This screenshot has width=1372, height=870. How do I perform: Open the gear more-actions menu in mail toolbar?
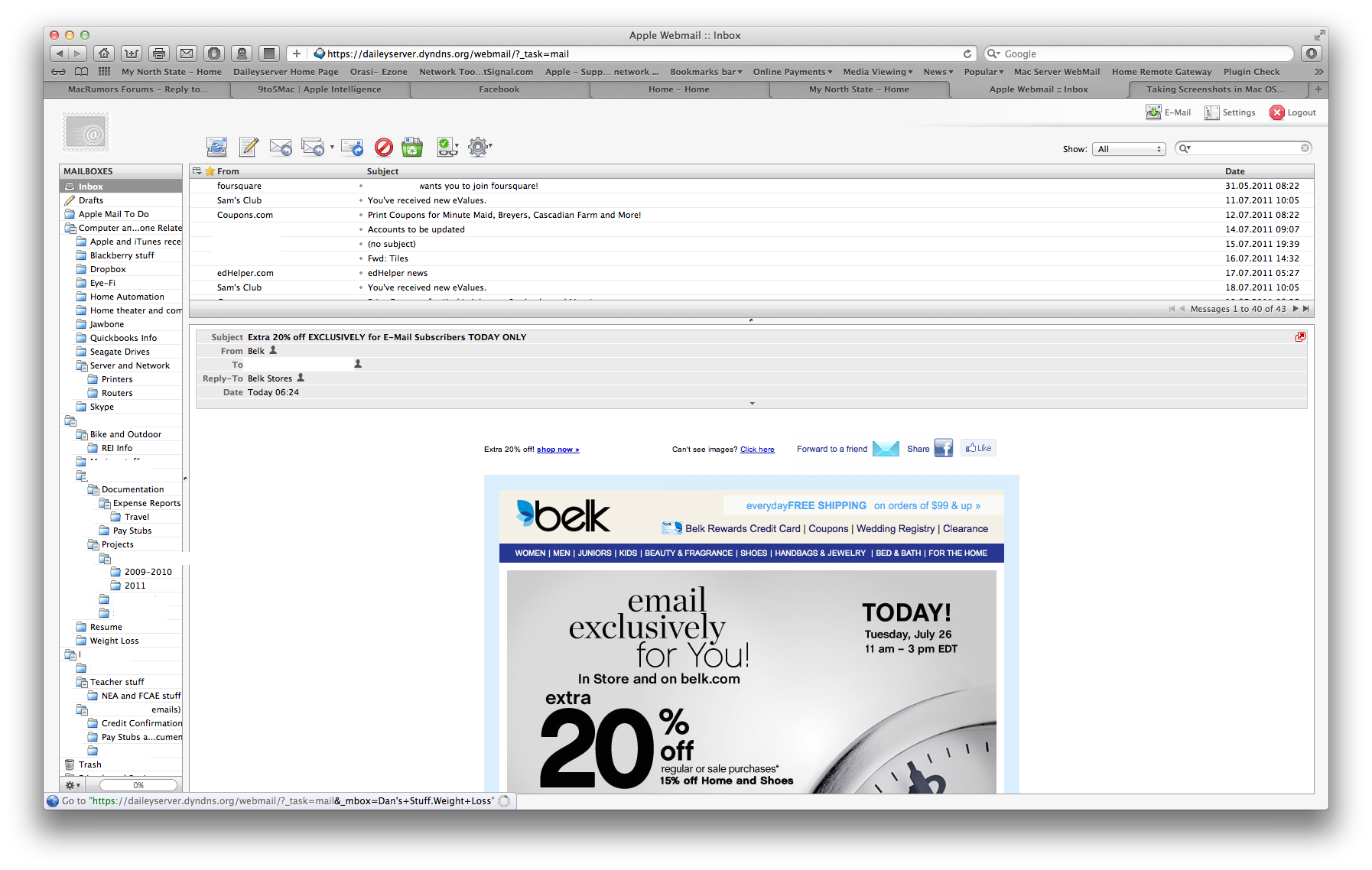click(480, 147)
